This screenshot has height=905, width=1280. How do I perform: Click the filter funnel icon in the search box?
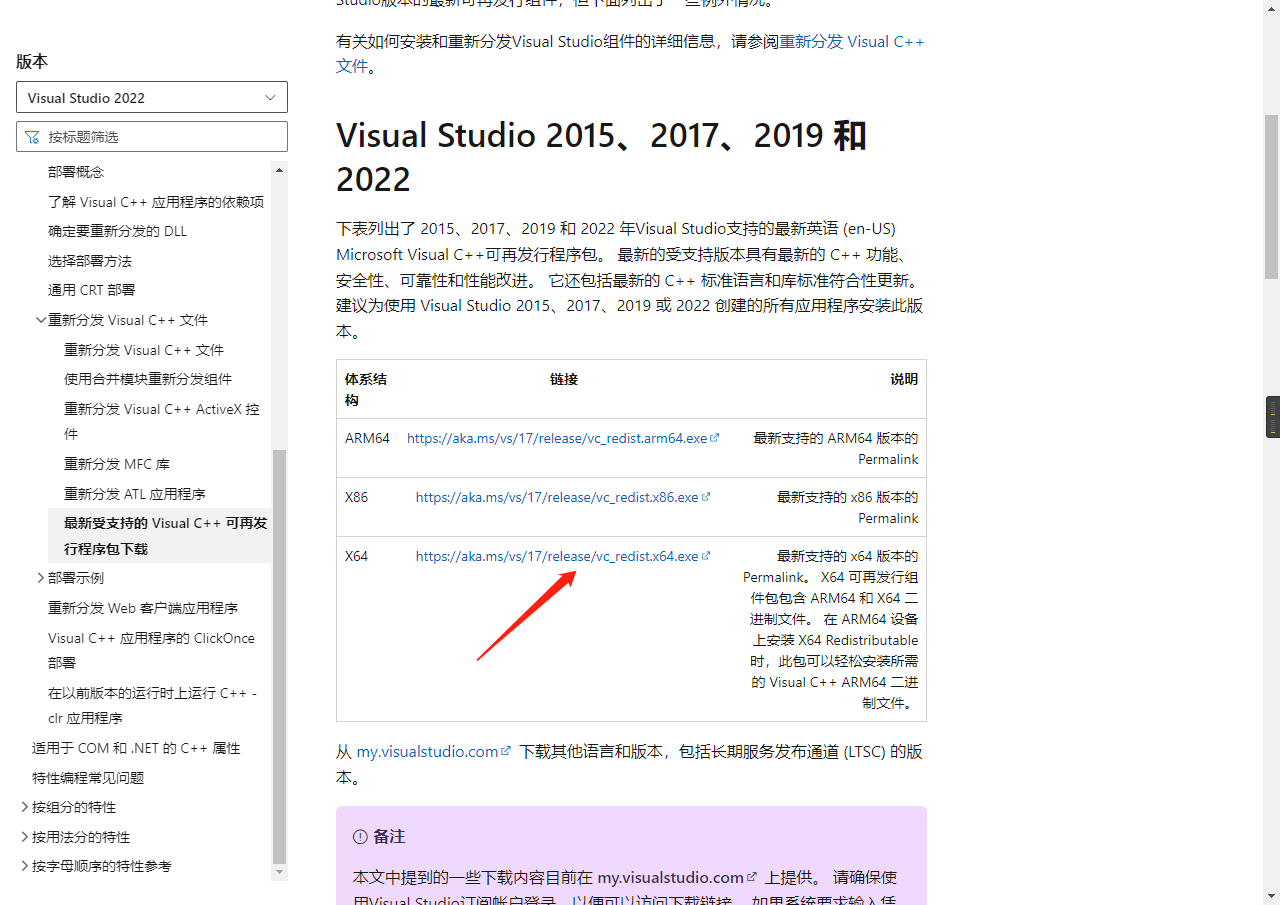click(x=34, y=136)
